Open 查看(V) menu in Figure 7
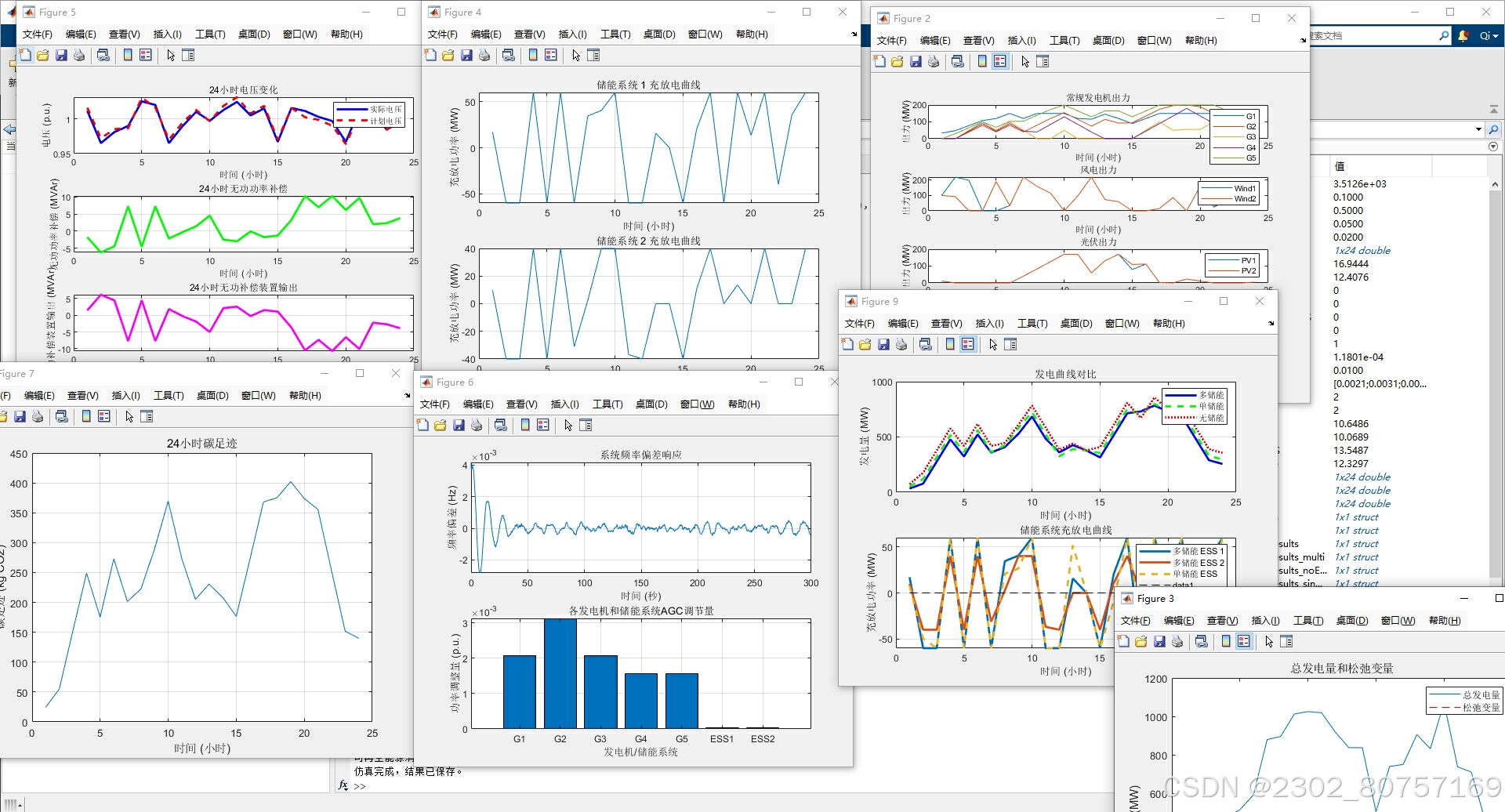The image size is (1505, 812). 82,396
